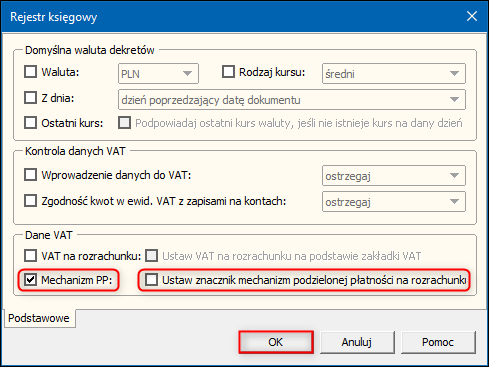Enable VAT na rozrachunku checkbox
489x367 pixels.
pyautogui.click(x=30, y=256)
